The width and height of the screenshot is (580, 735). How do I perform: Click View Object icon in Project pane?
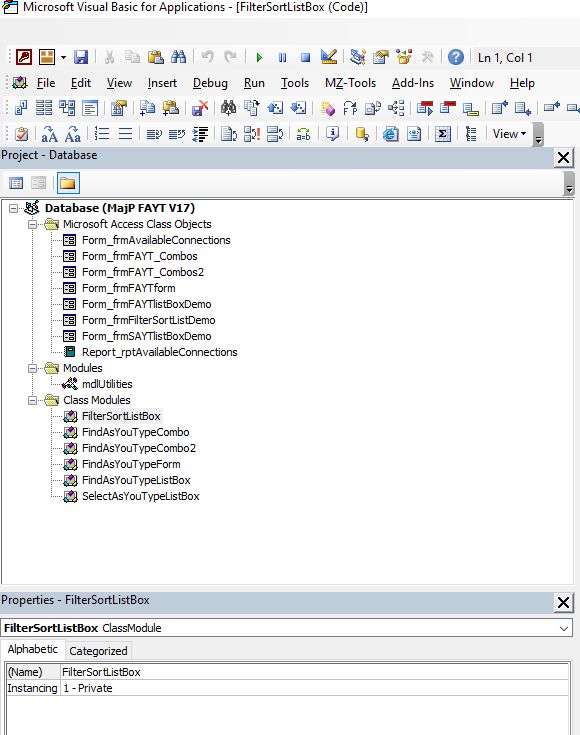pos(38,183)
